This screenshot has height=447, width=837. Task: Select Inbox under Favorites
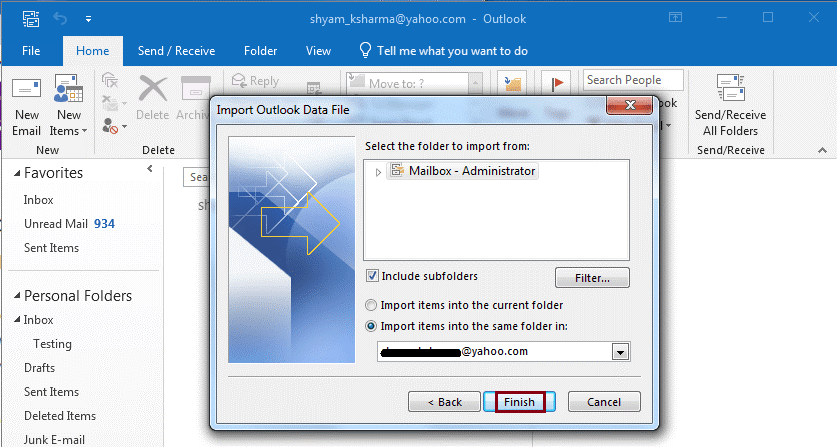click(x=38, y=200)
